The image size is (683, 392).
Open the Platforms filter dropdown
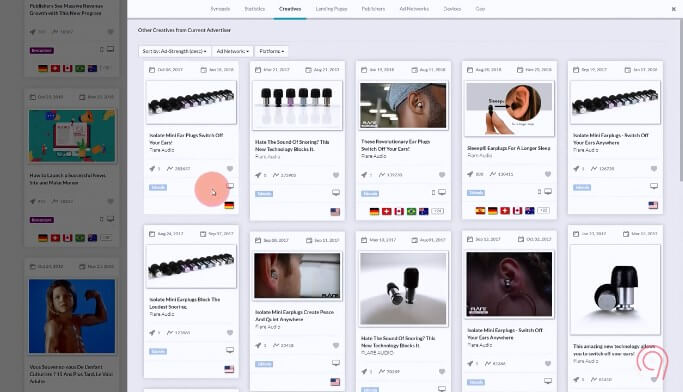[271, 51]
